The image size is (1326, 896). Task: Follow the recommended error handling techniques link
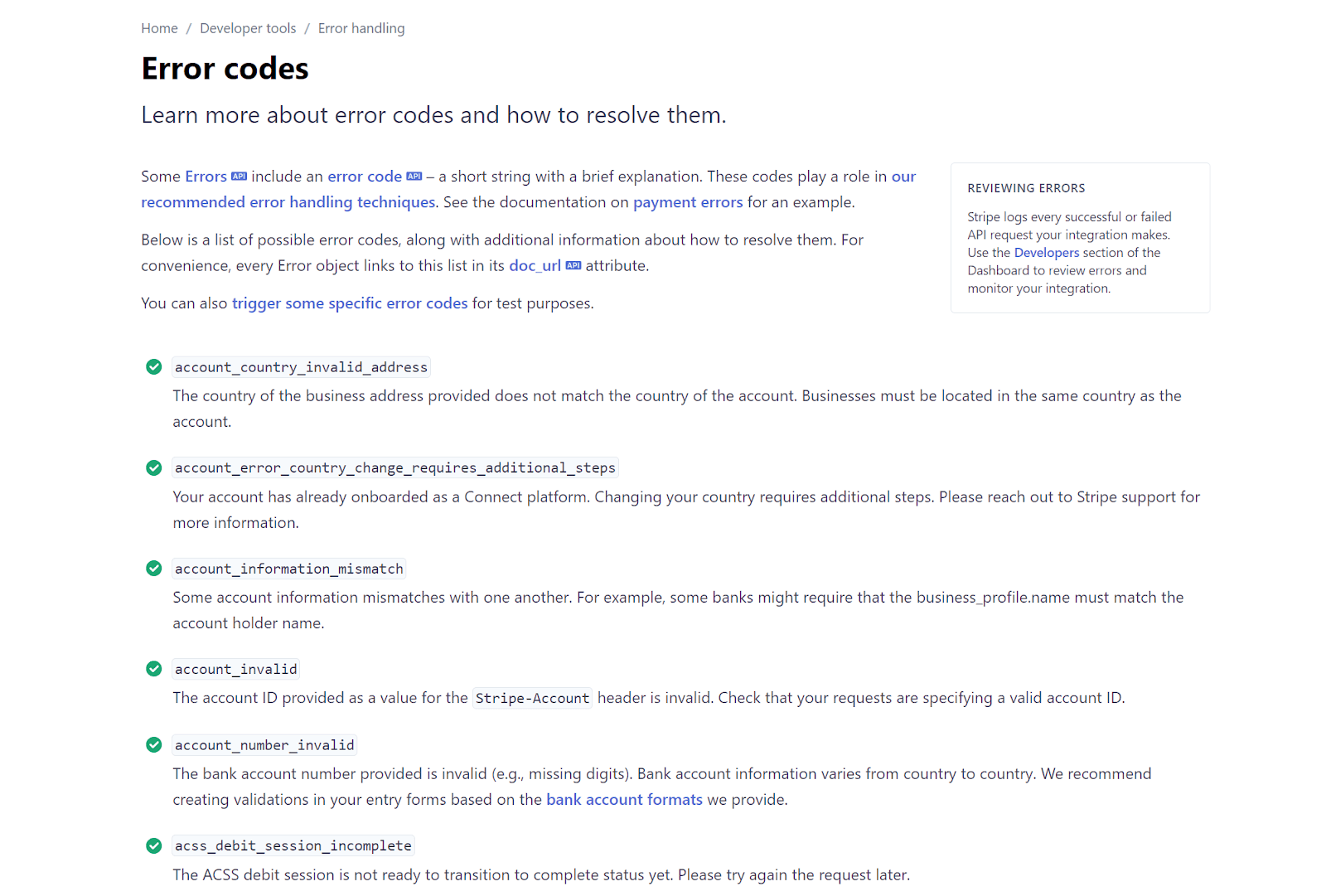tap(288, 201)
